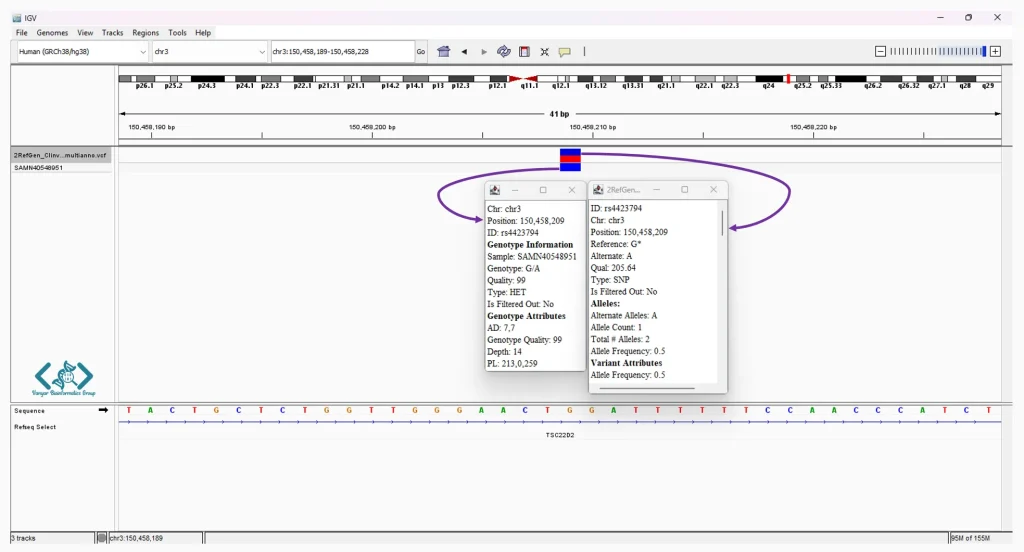Open the Genomes menu
1024x552 pixels.
(x=52, y=33)
